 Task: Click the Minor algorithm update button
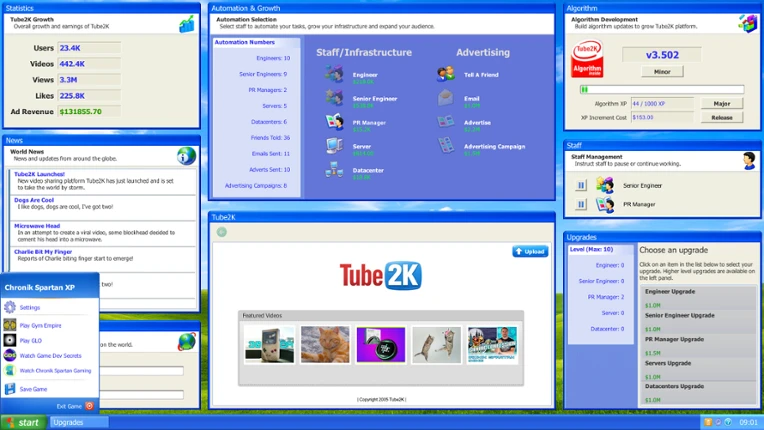(x=662, y=72)
